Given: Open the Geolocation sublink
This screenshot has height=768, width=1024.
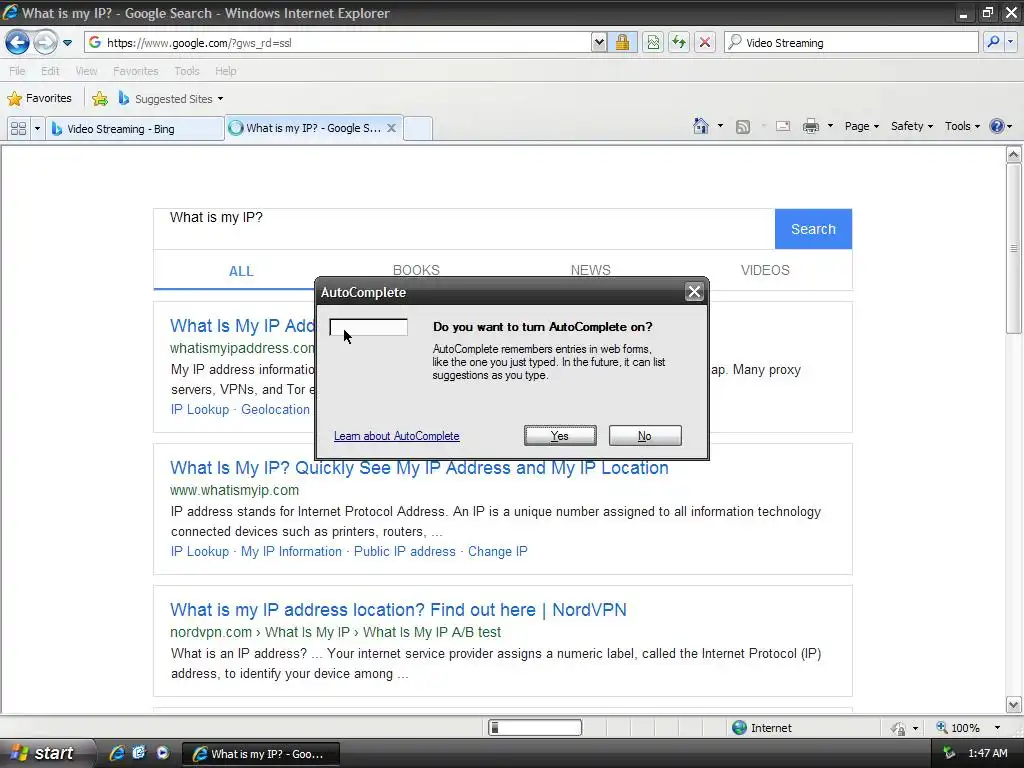Looking at the screenshot, I should click(x=276, y=409).
